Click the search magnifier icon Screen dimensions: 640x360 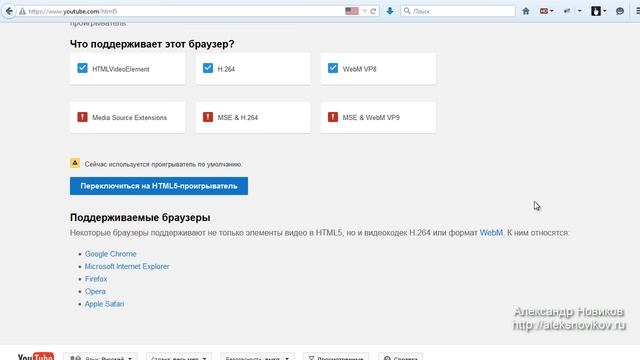pos(407,11)
